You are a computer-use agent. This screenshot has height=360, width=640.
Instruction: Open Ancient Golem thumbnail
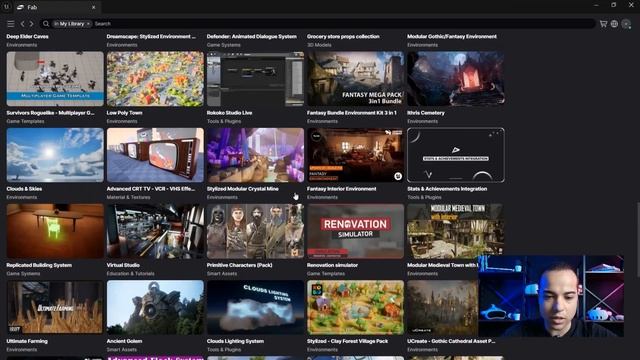tap(155, 307)
